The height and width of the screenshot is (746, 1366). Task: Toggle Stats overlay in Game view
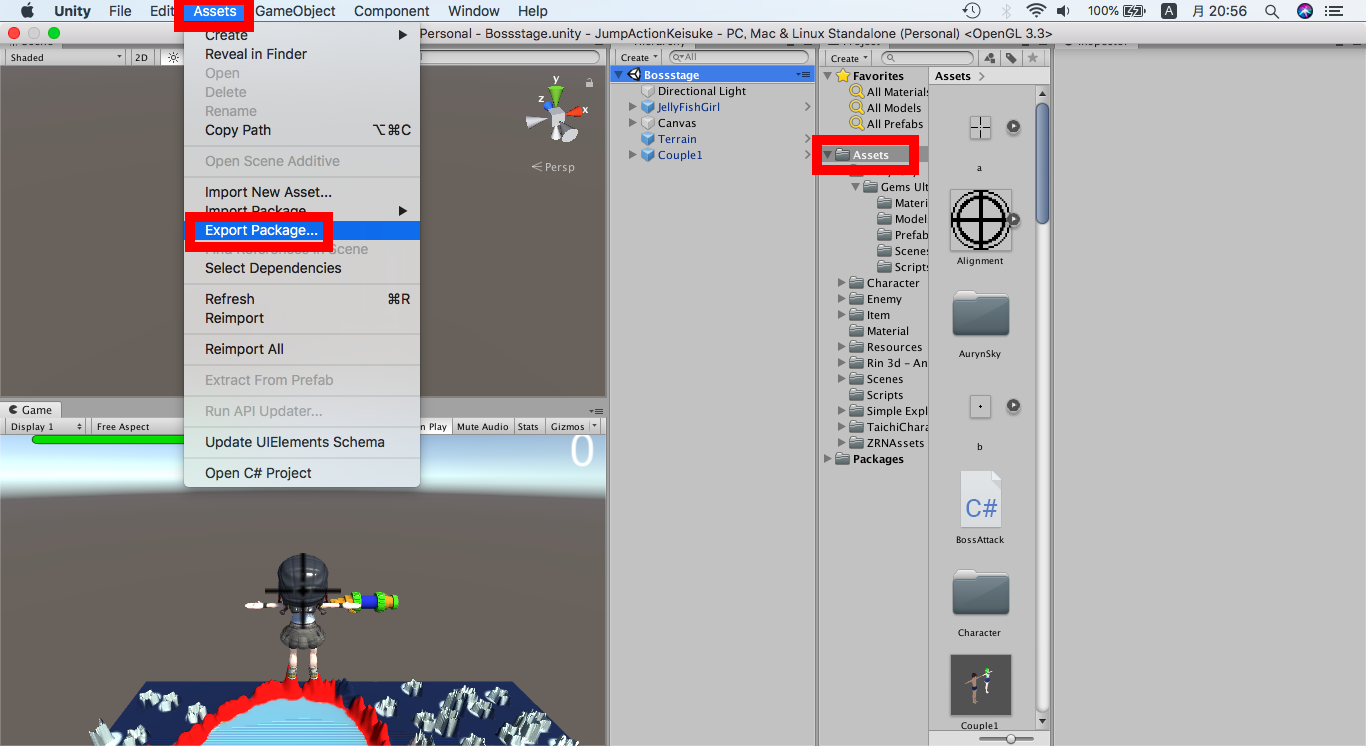(528, 427)
